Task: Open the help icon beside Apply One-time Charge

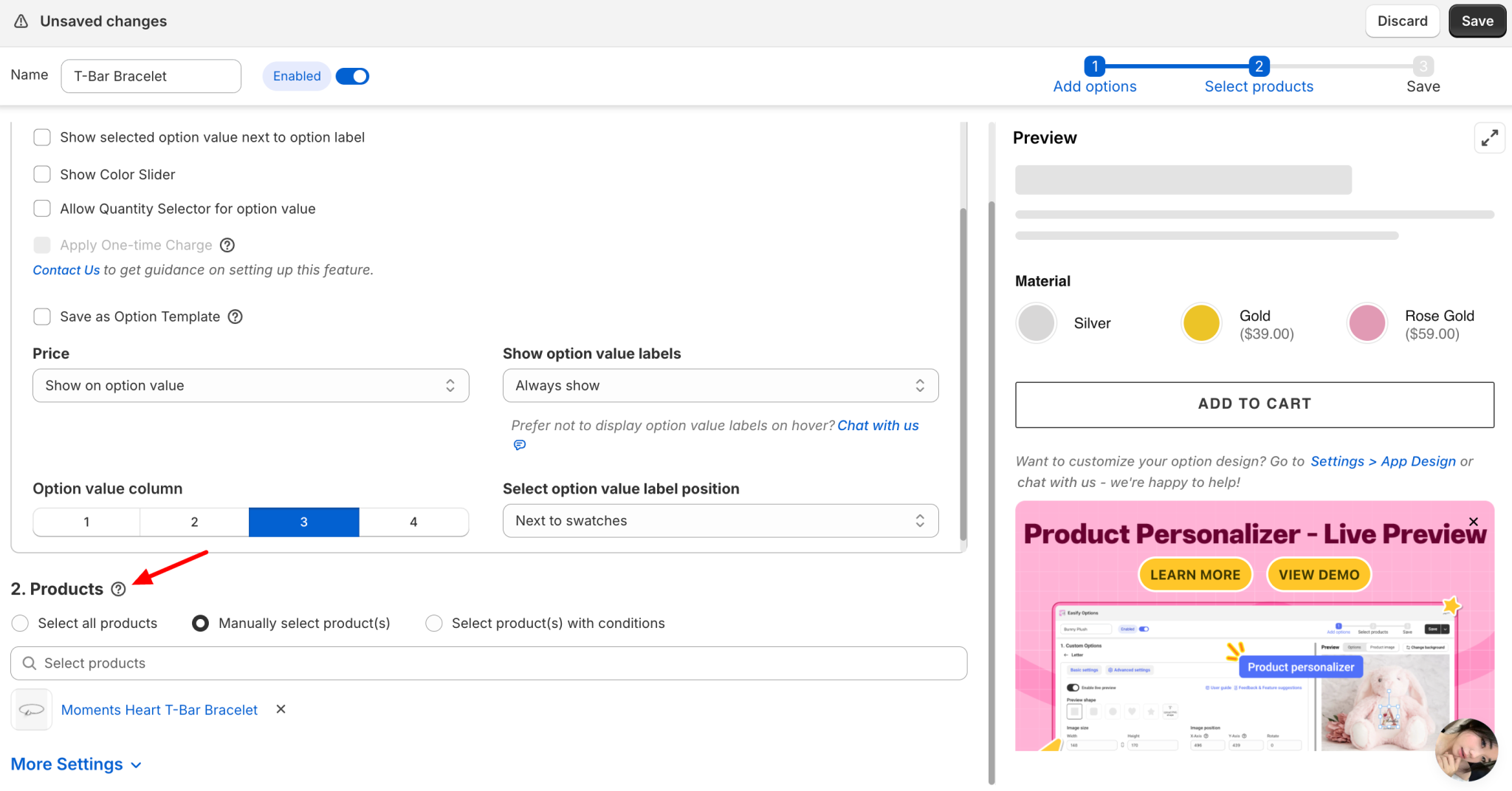Action: 227,245
